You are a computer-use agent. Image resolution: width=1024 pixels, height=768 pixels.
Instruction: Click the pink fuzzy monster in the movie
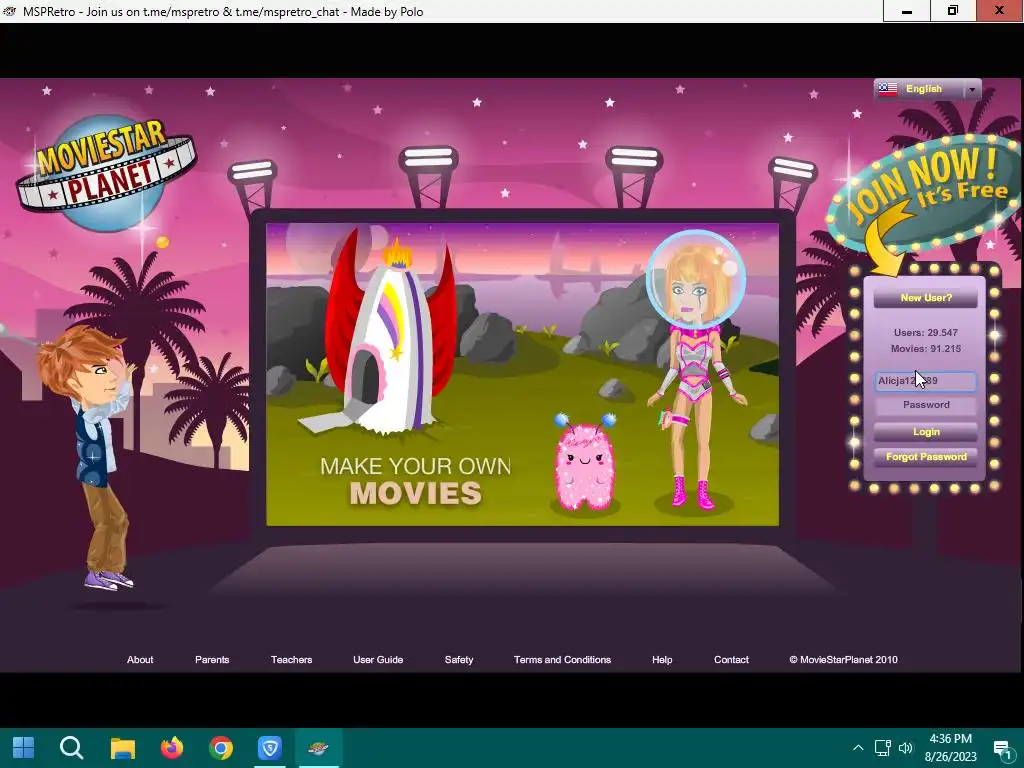(584, 462)
